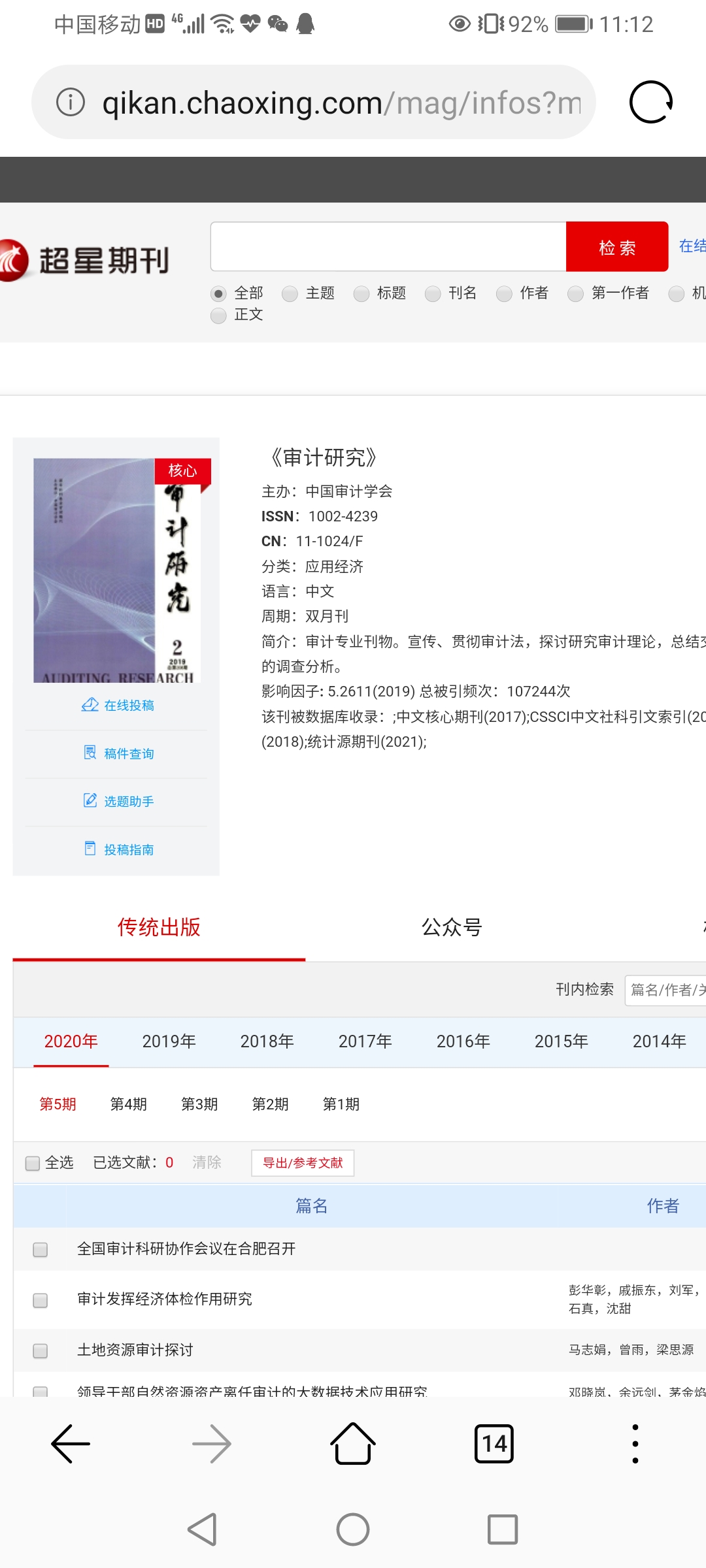Switch to the 公众号 tab
Viewport: 706px width, 1568px height.
(452, 927)
